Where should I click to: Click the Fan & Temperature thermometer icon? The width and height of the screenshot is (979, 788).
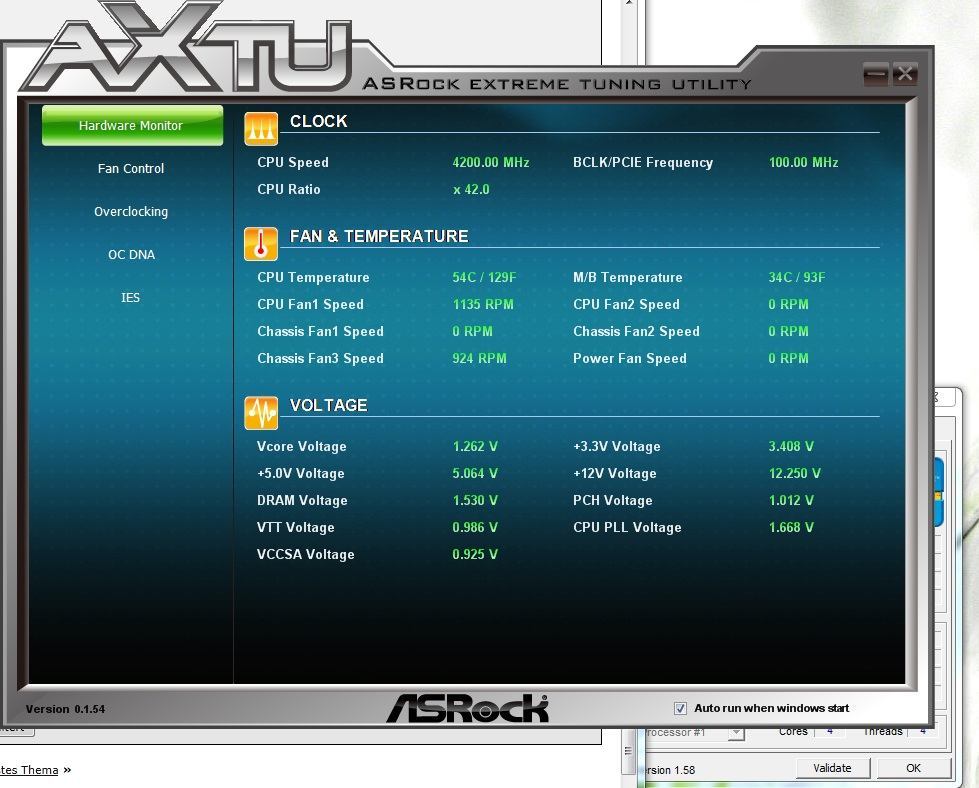coord(261,244)
